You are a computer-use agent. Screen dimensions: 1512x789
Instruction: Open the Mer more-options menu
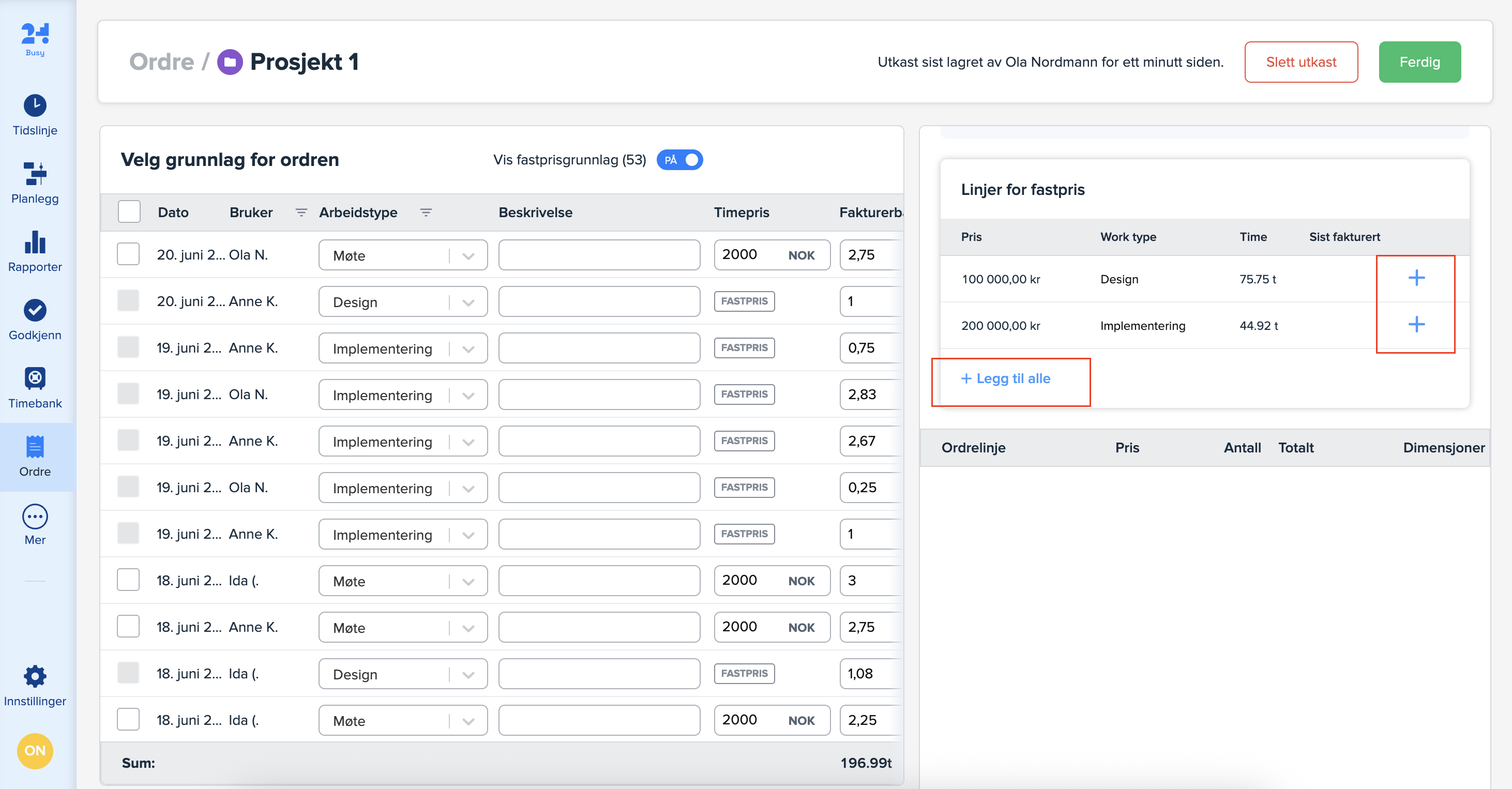[35, 517]
